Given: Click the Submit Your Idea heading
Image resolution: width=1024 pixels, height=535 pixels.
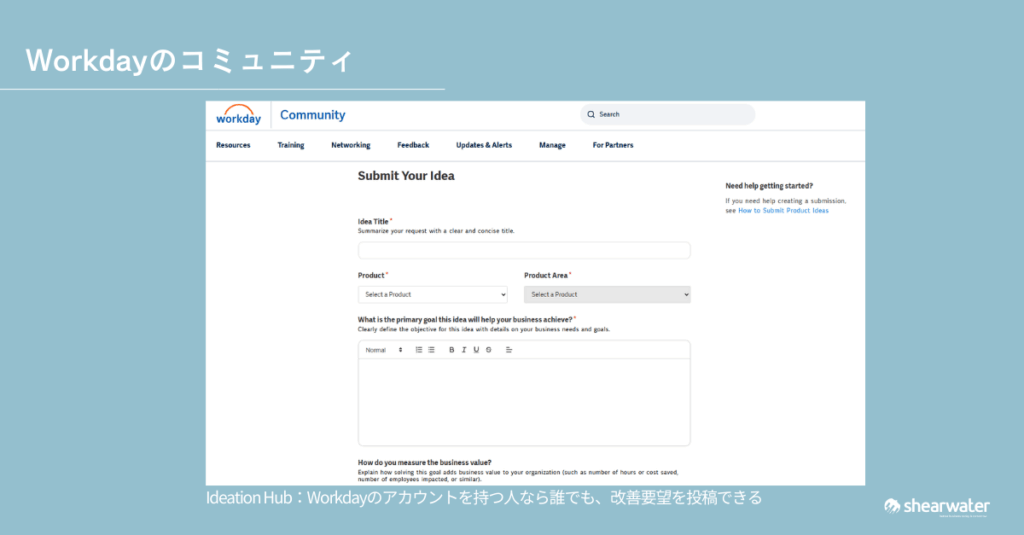Looking at the screenshot, I should [x=406, y=176].
